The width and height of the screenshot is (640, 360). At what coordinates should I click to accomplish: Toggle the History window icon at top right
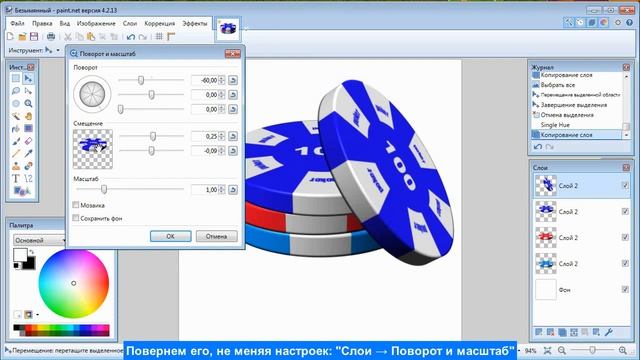click(580, 23)
